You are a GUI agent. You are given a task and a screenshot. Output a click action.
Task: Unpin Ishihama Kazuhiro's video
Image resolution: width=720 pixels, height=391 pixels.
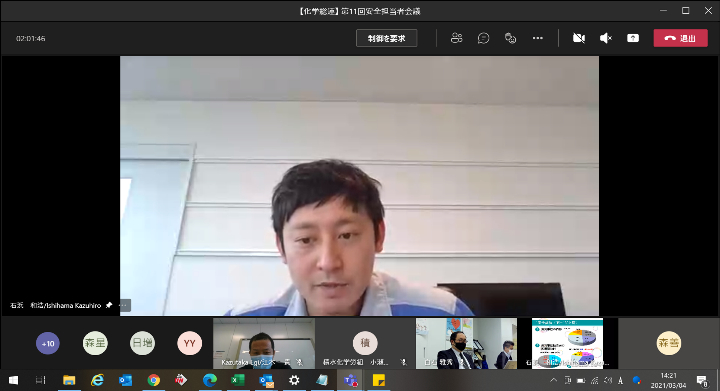coord(109,305)
